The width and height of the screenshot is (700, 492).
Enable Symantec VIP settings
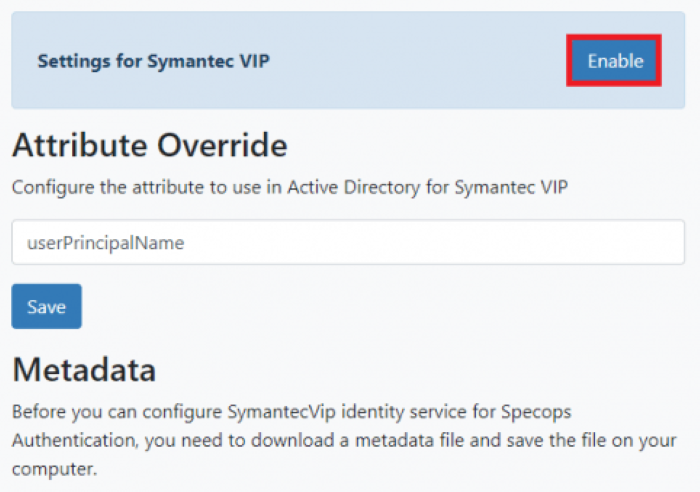(614, 60)
